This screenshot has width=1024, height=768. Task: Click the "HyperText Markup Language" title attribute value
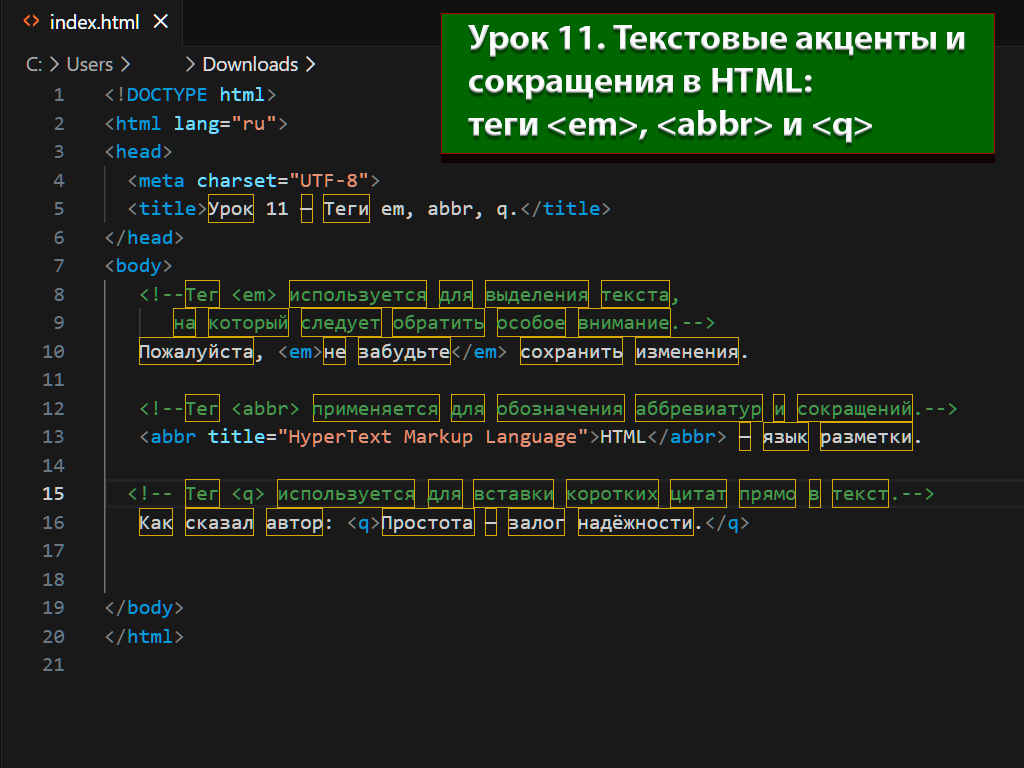[433, 437]
